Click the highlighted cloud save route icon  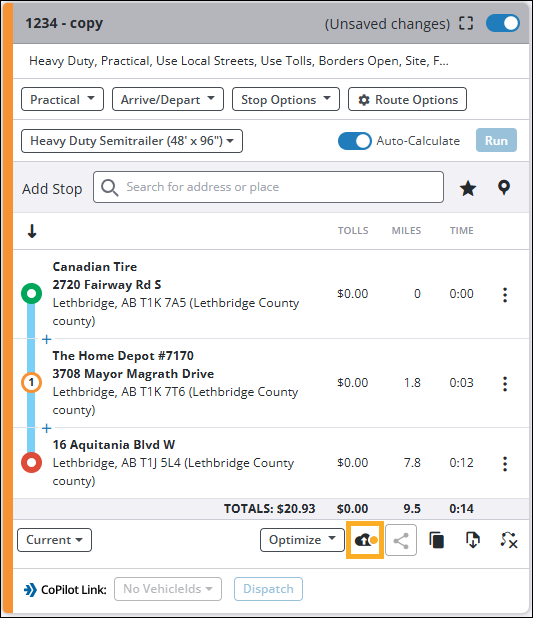coord(365,540)
